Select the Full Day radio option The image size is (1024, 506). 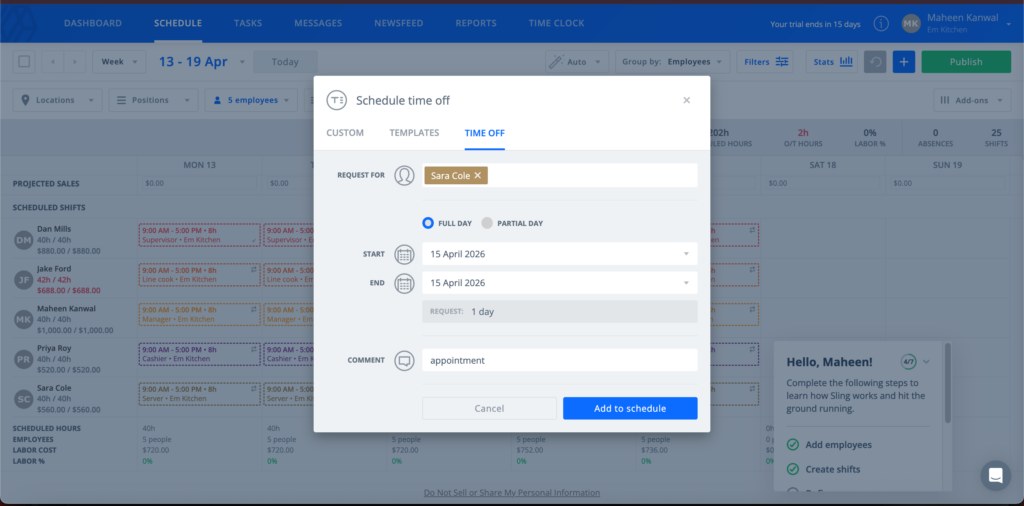(428, 223)
